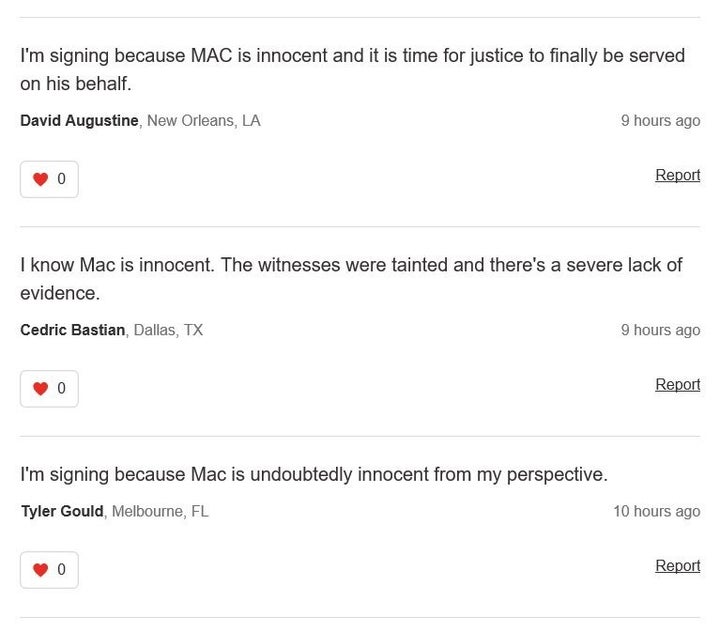Click the heart icon under Cedric Bastian's comment
720x632 pixels.
pyautogui.click(x=40, y=389)
